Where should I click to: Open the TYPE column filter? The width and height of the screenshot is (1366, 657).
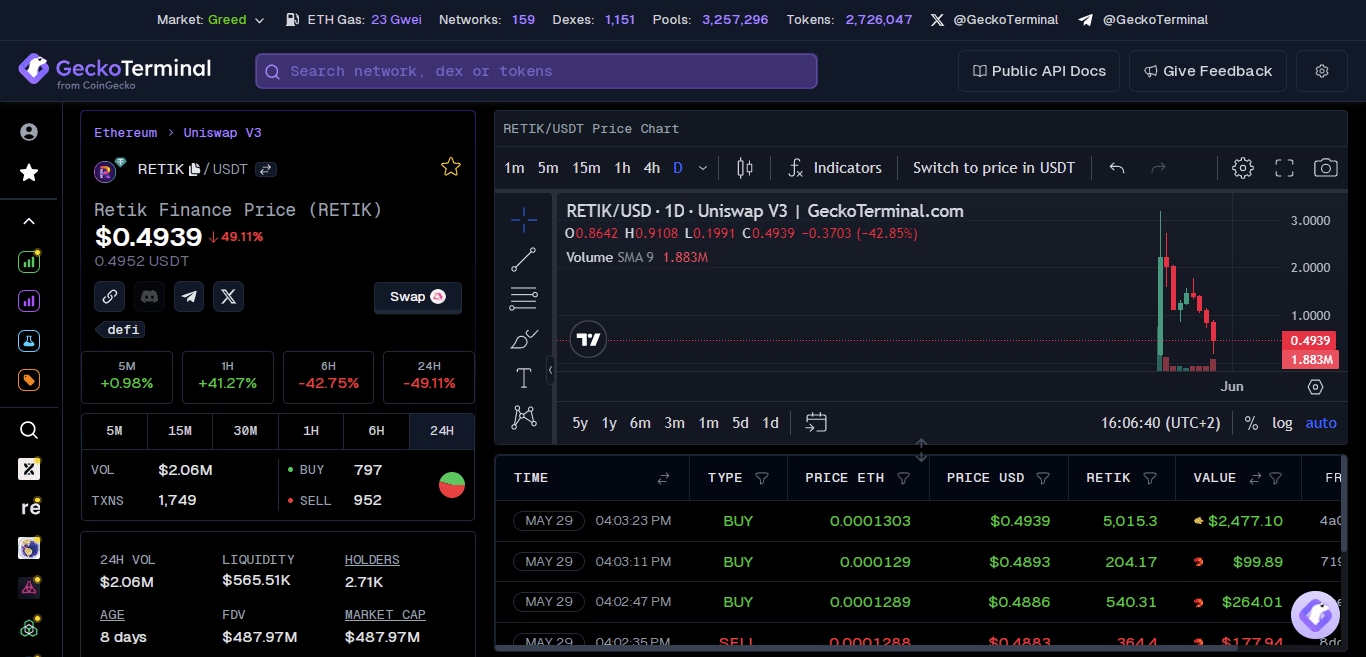pos(762,479)
